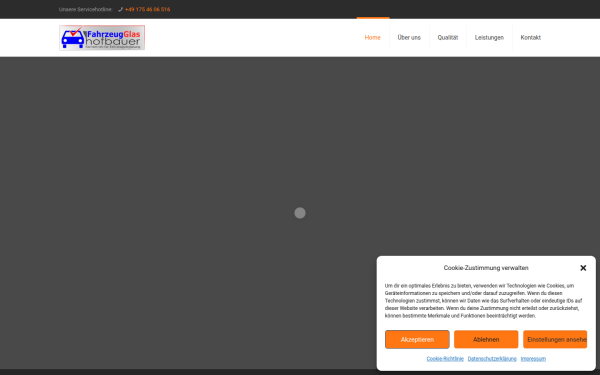Viewport: 600px width, 375px height.
Task: Click the phone icon beside the hotline number
Action: tap(120, 9)
